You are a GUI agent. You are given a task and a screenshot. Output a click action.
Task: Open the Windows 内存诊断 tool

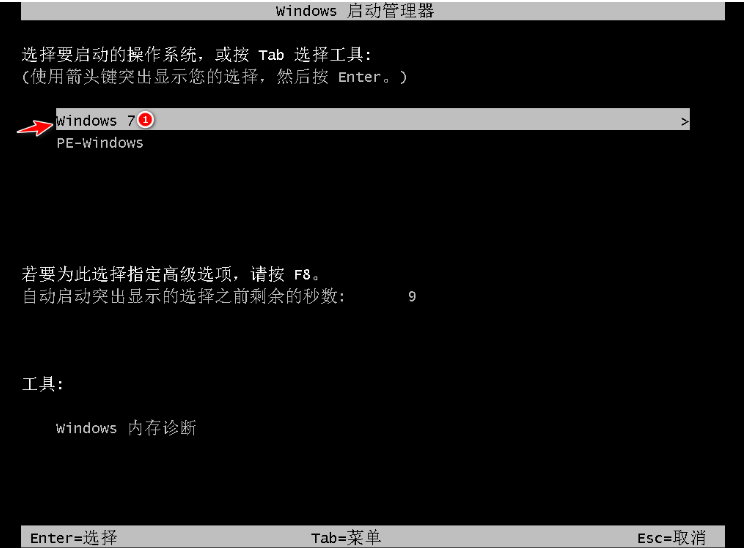[126, 428]
